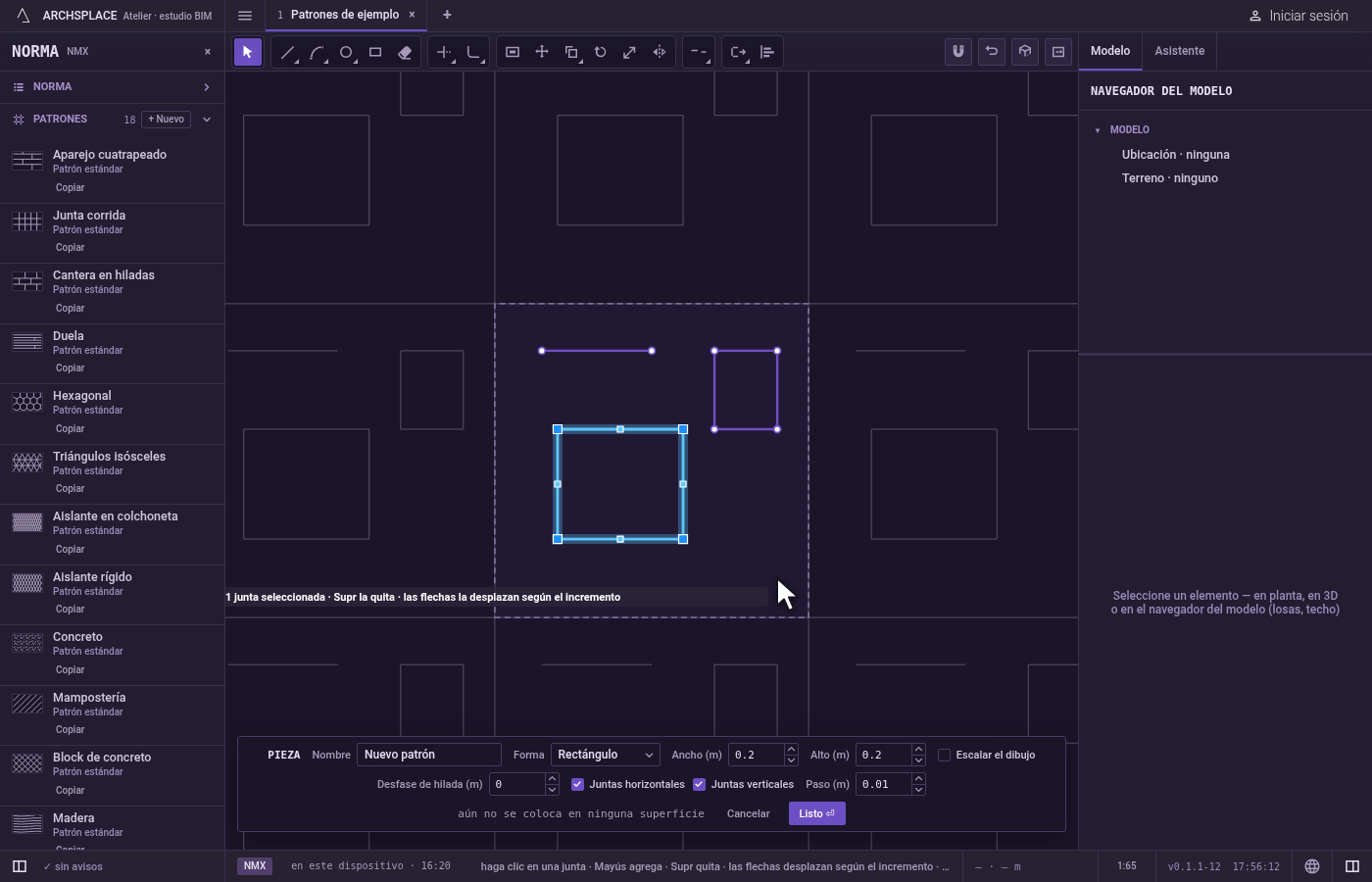Image resolution: width=1372 pixels, height=882 pixels.
Task: Pick the line drawing tool
Action: click(x=287, y=52)
